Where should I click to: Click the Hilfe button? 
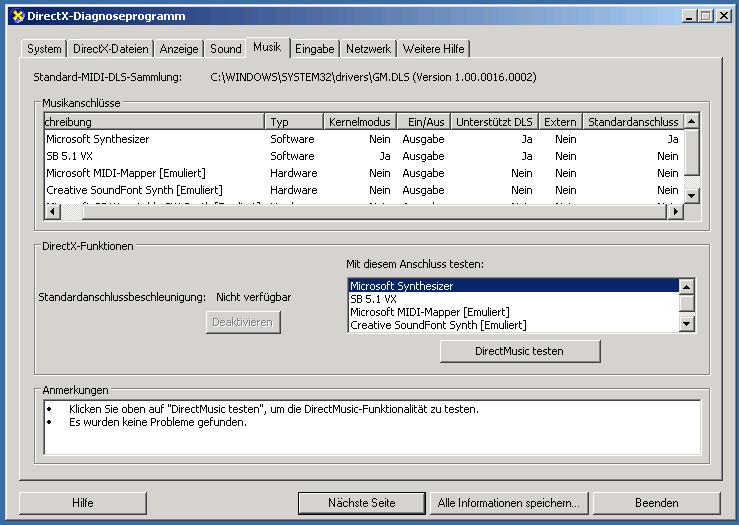point(83,503)
